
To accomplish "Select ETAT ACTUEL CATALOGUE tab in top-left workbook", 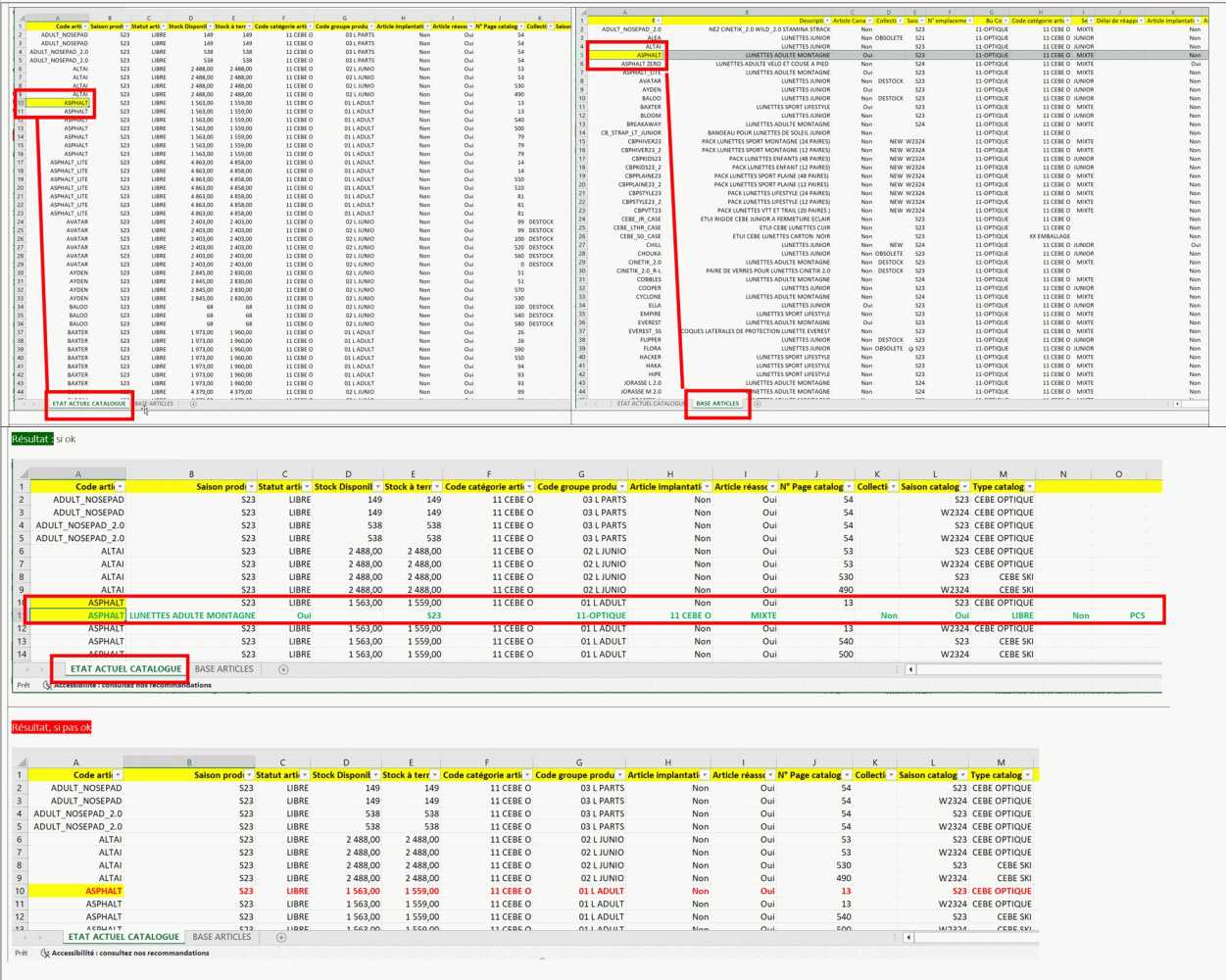I will [89, 404].
